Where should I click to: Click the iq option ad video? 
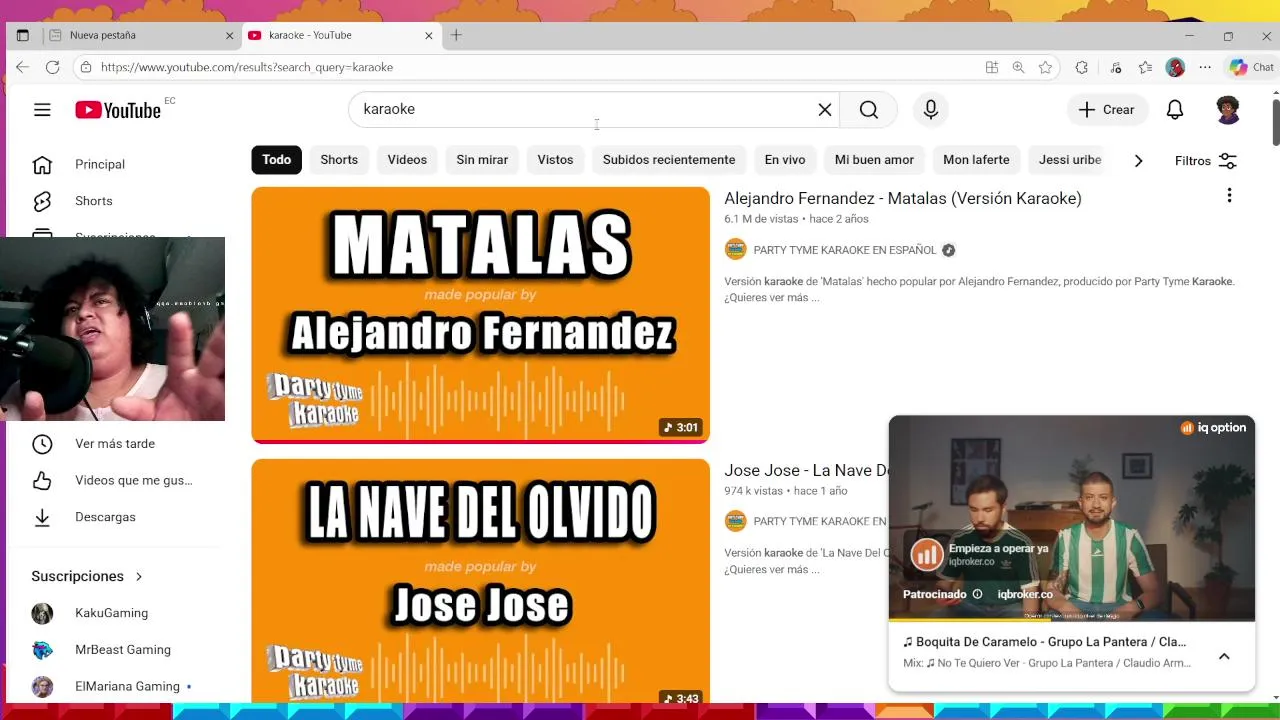tap(1071, 518)
